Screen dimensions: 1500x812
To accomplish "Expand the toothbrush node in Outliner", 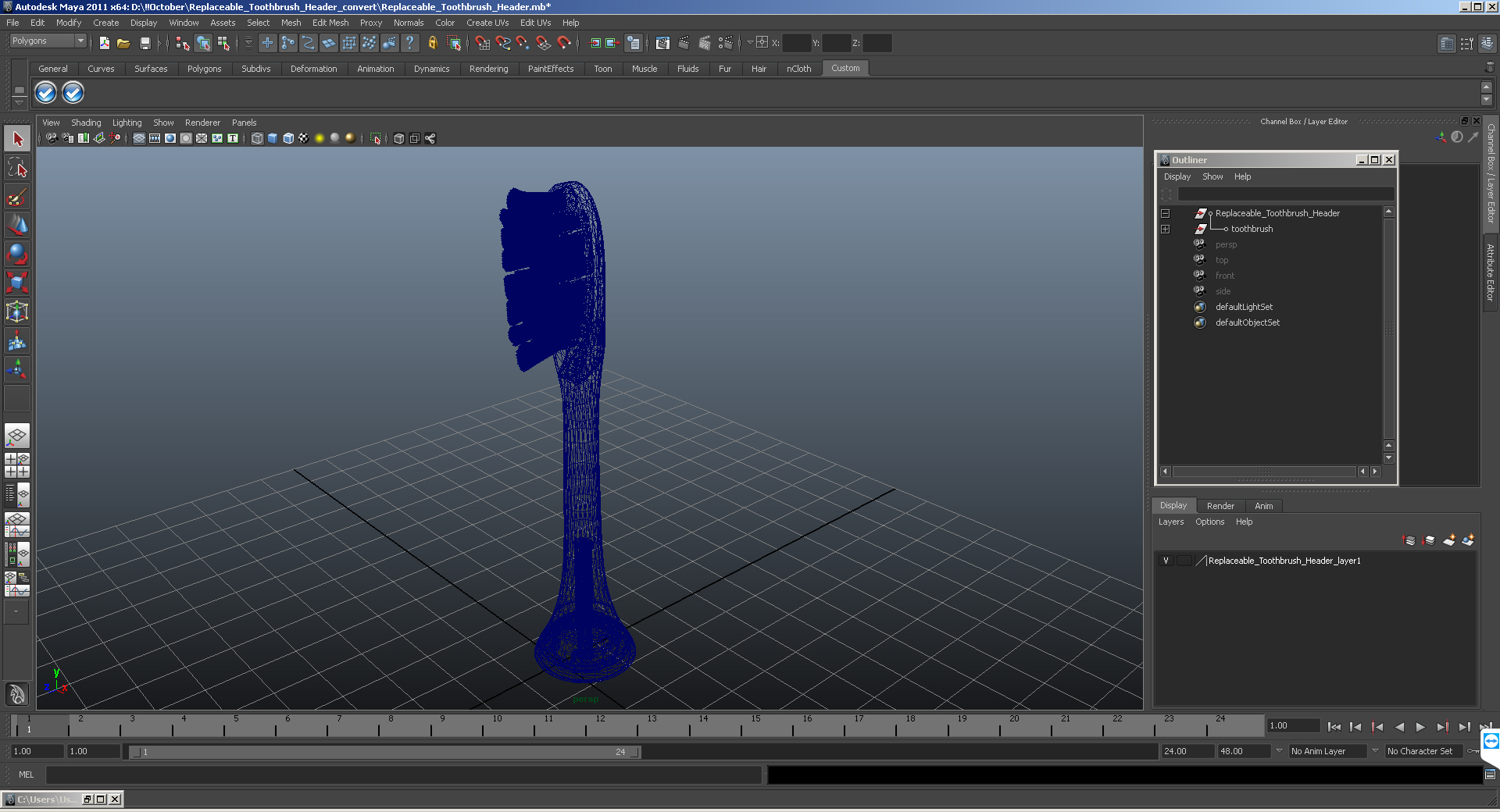I will (x=1165, y=229).
